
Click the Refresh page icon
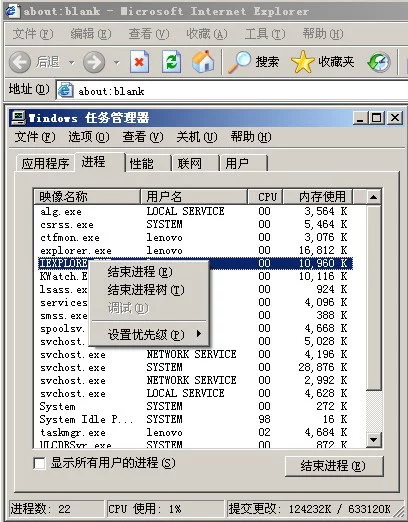pyautogui.click(x=171, y=62)
